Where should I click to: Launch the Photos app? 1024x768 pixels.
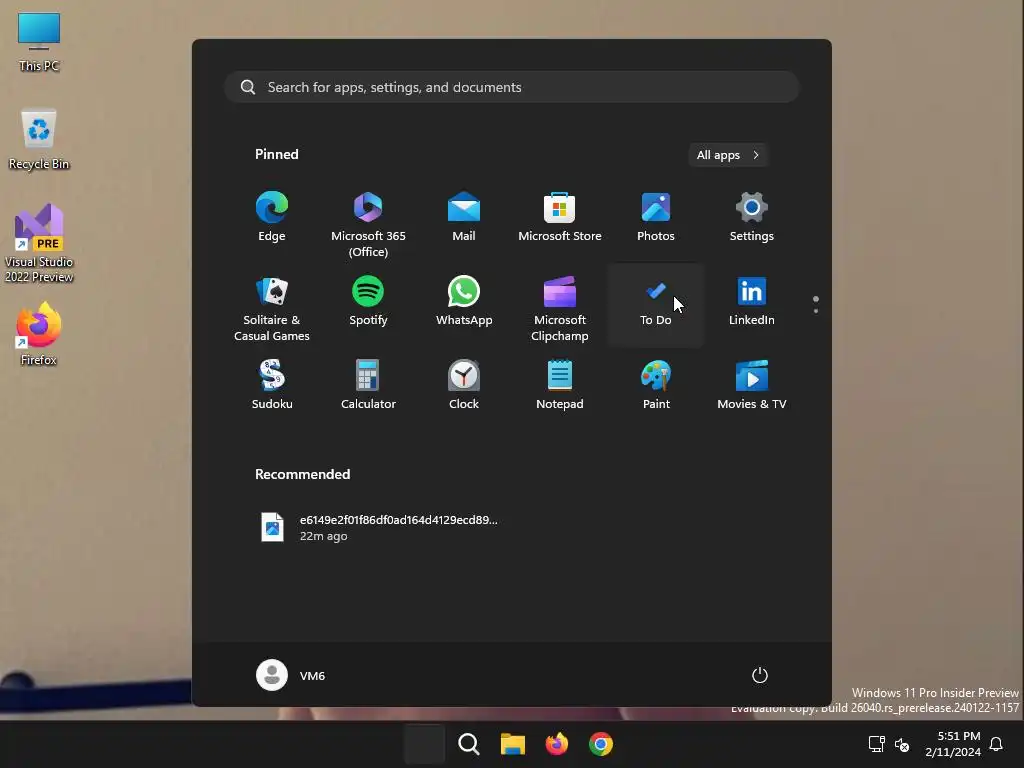click(x=656, y=217)
